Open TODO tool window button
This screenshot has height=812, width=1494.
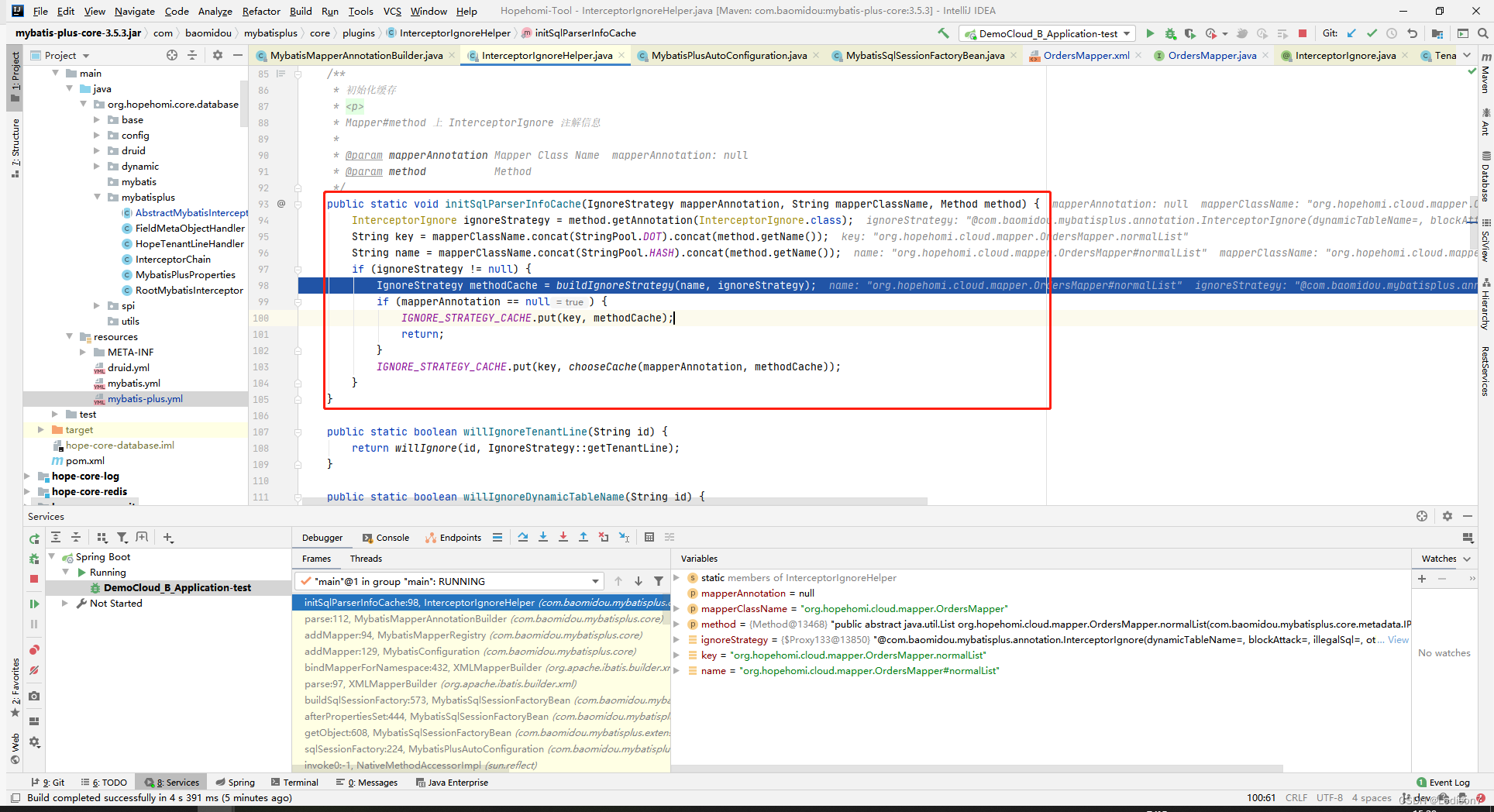point(105,783)
